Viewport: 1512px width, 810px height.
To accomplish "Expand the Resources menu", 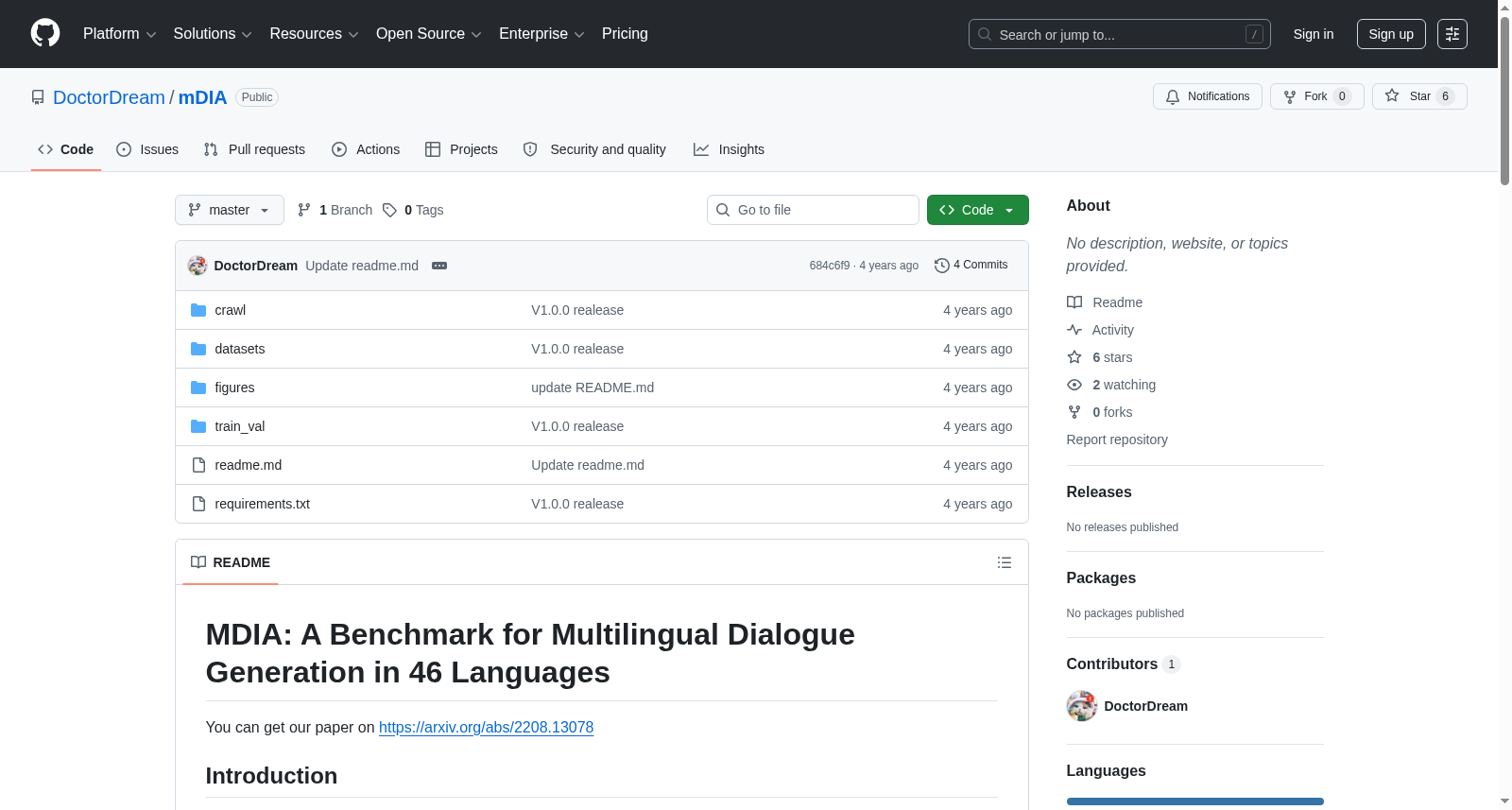I will tap(315, 34).
